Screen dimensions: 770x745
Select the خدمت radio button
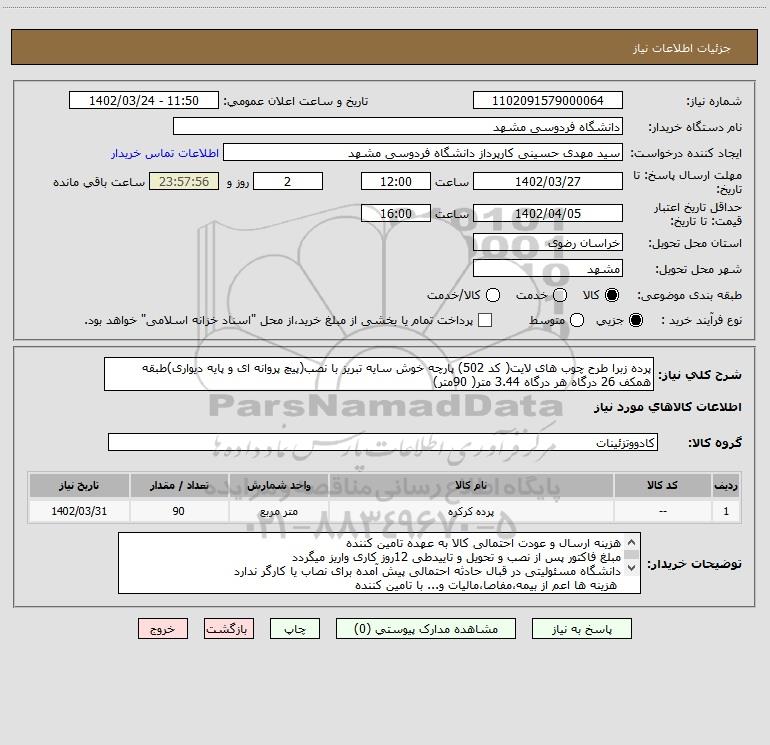(x=560, y=295)
